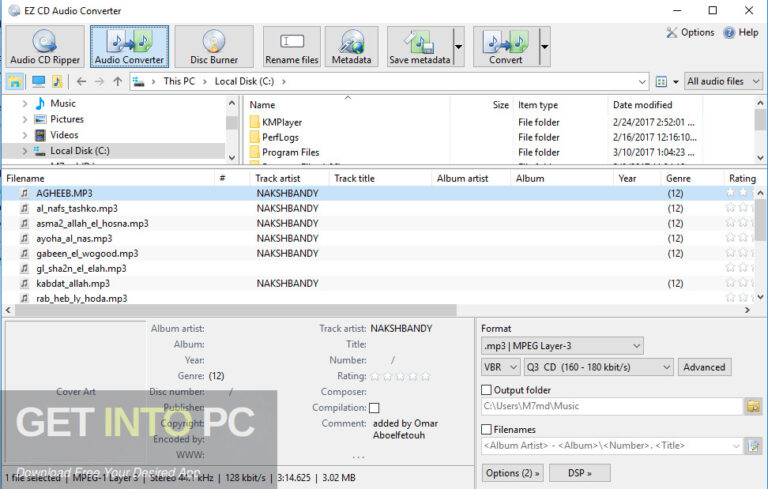
Task: Enable the Filenames checkbox
Action: point(486,429)
